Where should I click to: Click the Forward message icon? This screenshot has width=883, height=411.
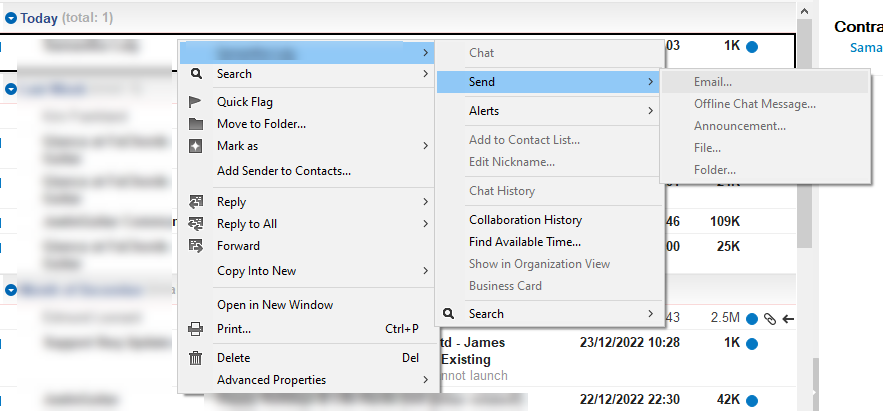[x=196, y=246]
